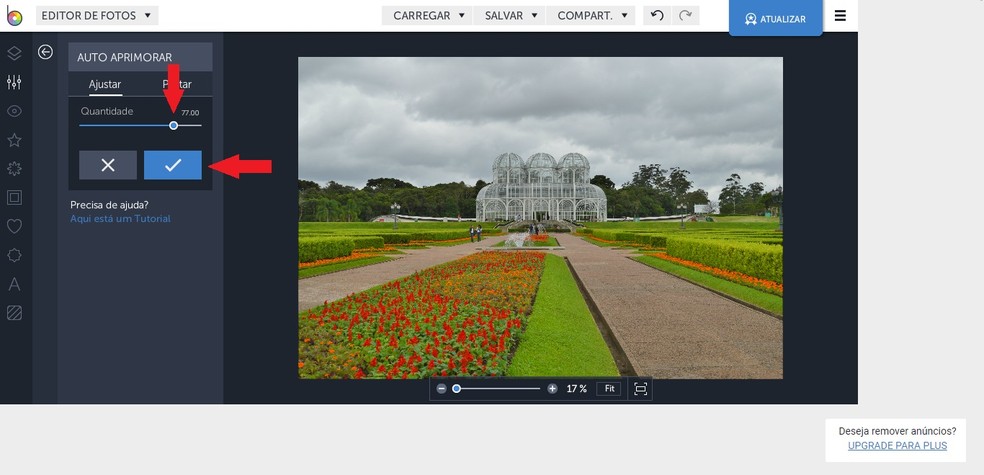Click the Quantidade slider handle

tap(174, 125)
